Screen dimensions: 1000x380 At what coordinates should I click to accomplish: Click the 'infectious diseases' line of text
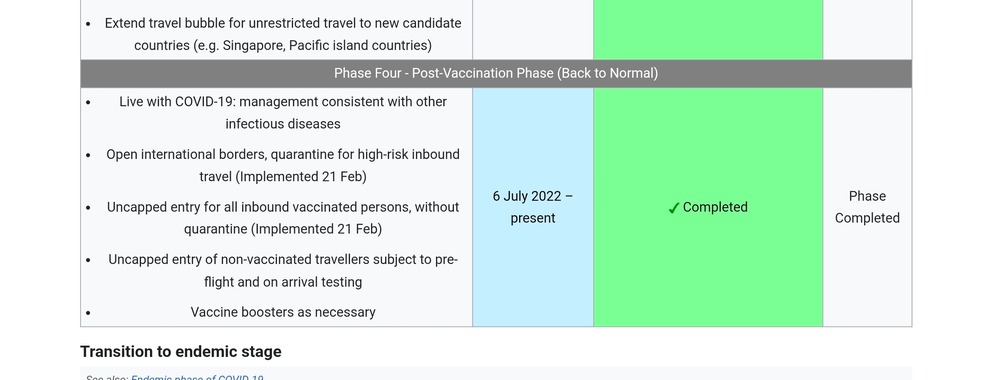coord(283,124)
